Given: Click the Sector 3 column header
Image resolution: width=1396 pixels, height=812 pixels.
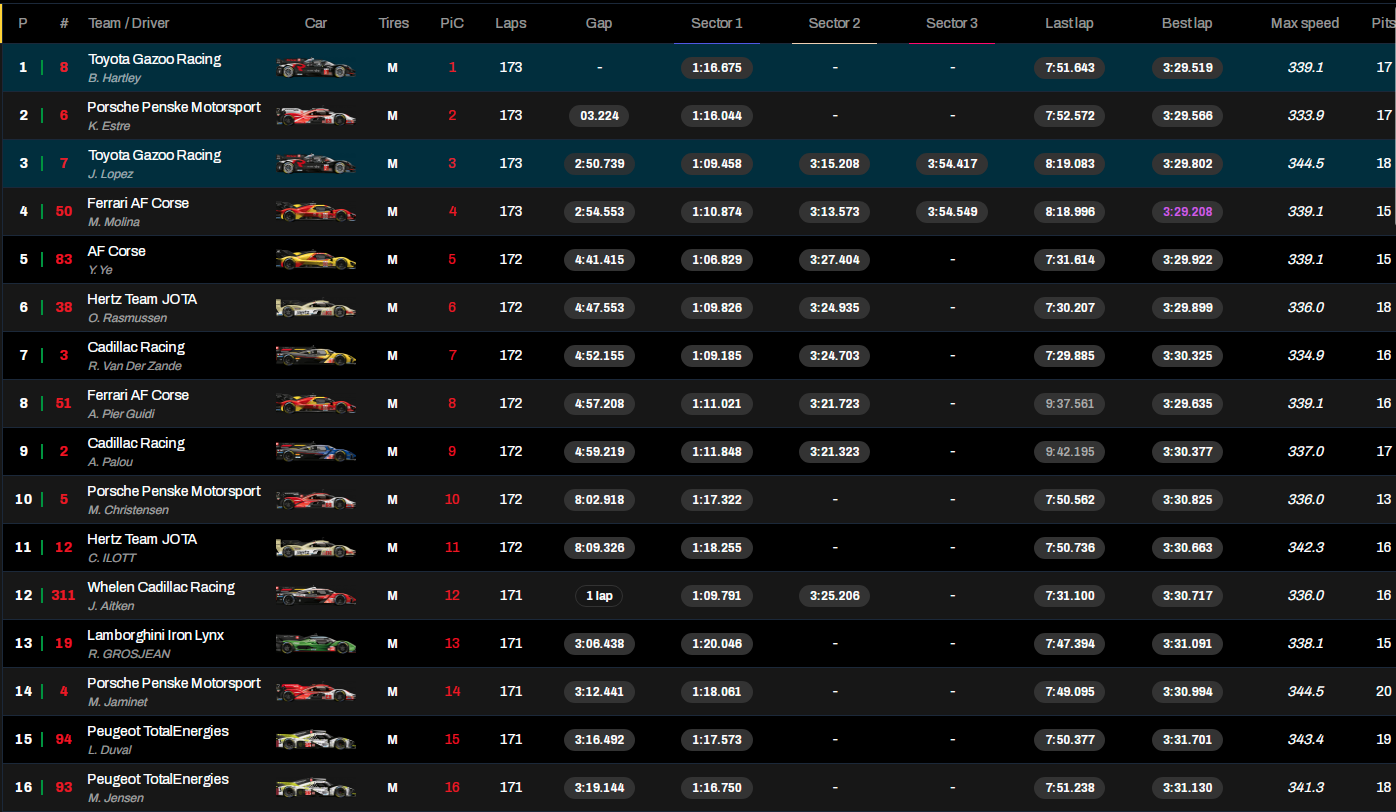Looking at the screenshot, I should [952, 23].
